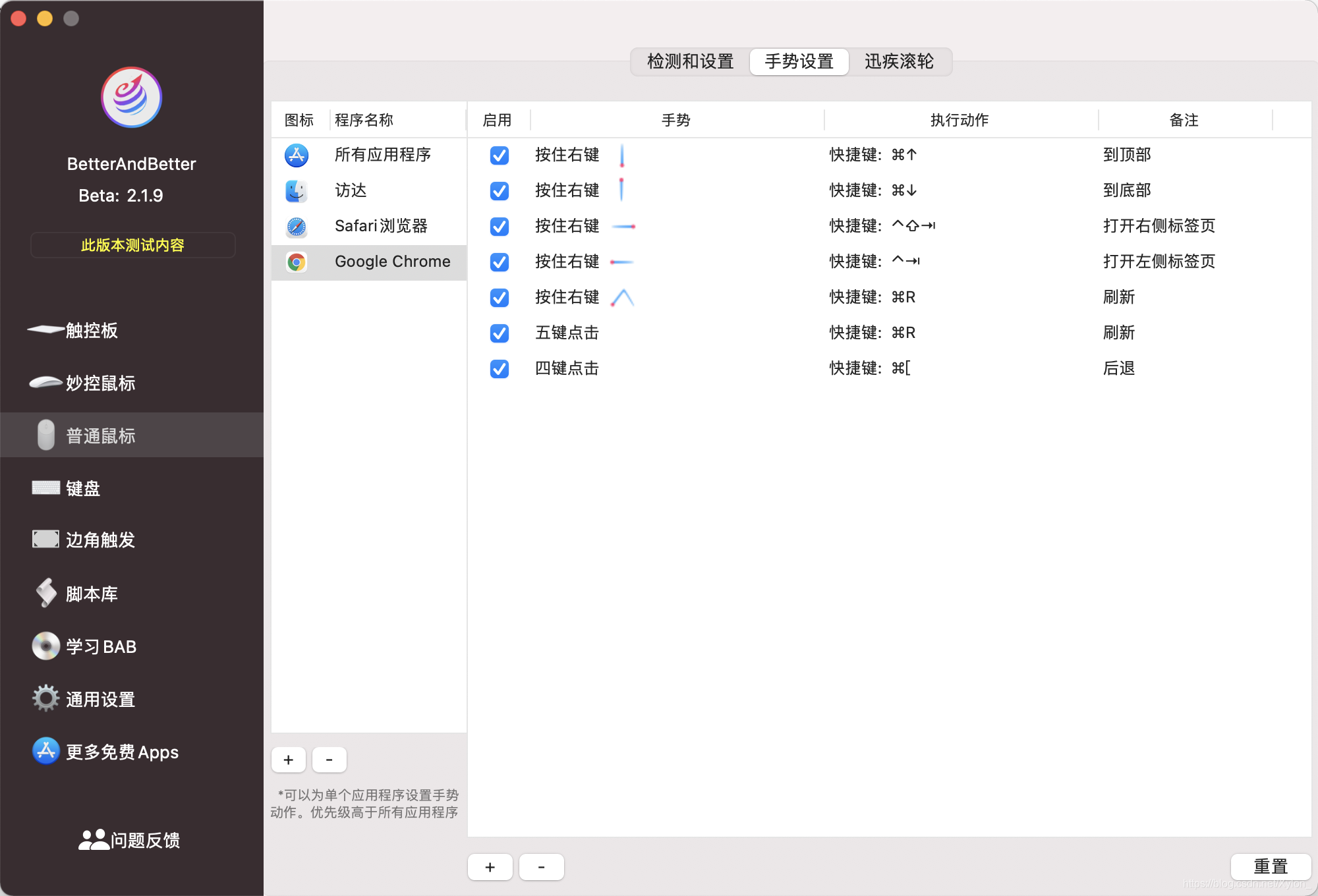
Task: Switch to the 迅疾滚轮 tab
Action: point(899,62)
